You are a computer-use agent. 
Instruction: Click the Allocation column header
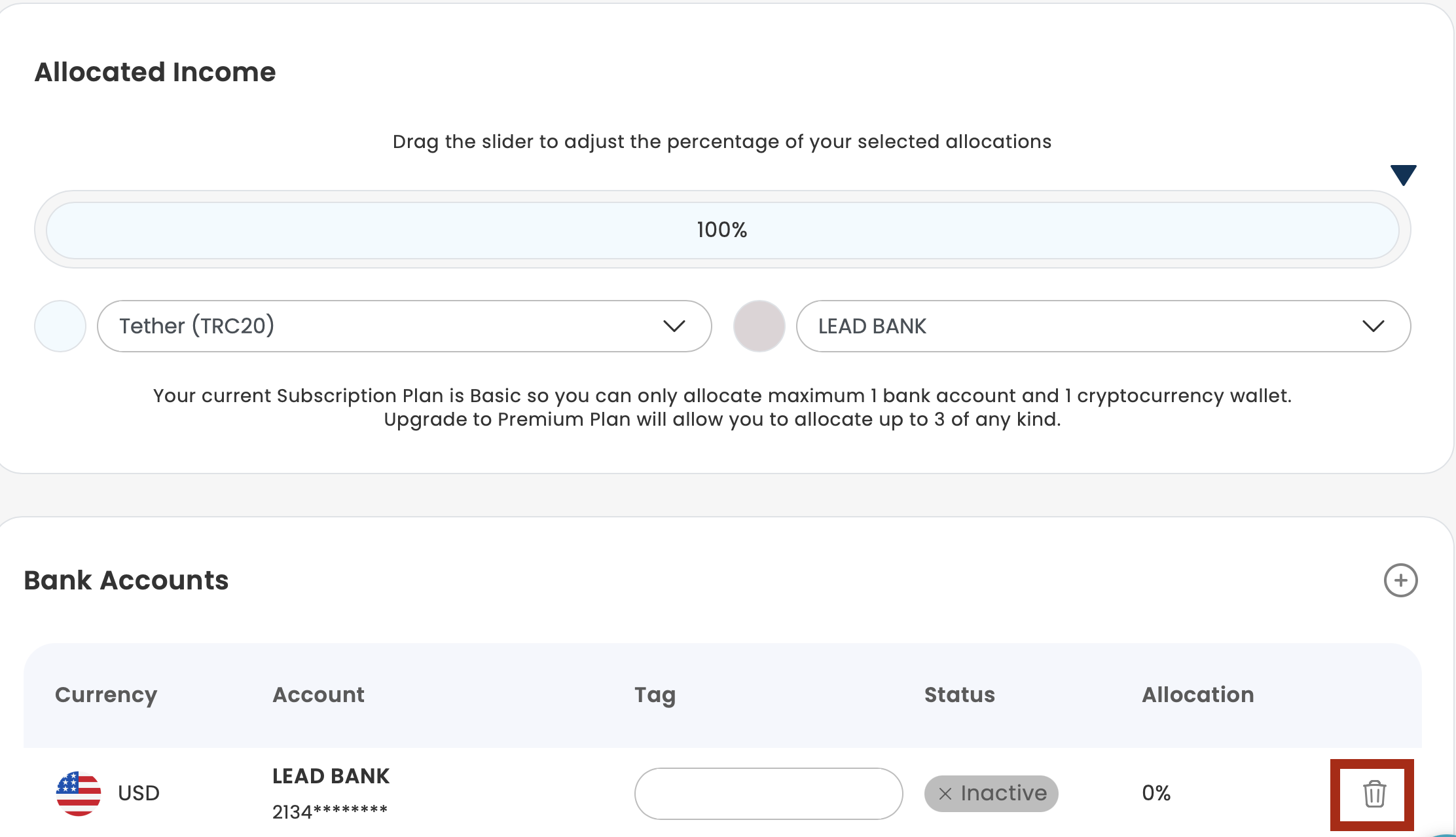tap(1197, 695)
